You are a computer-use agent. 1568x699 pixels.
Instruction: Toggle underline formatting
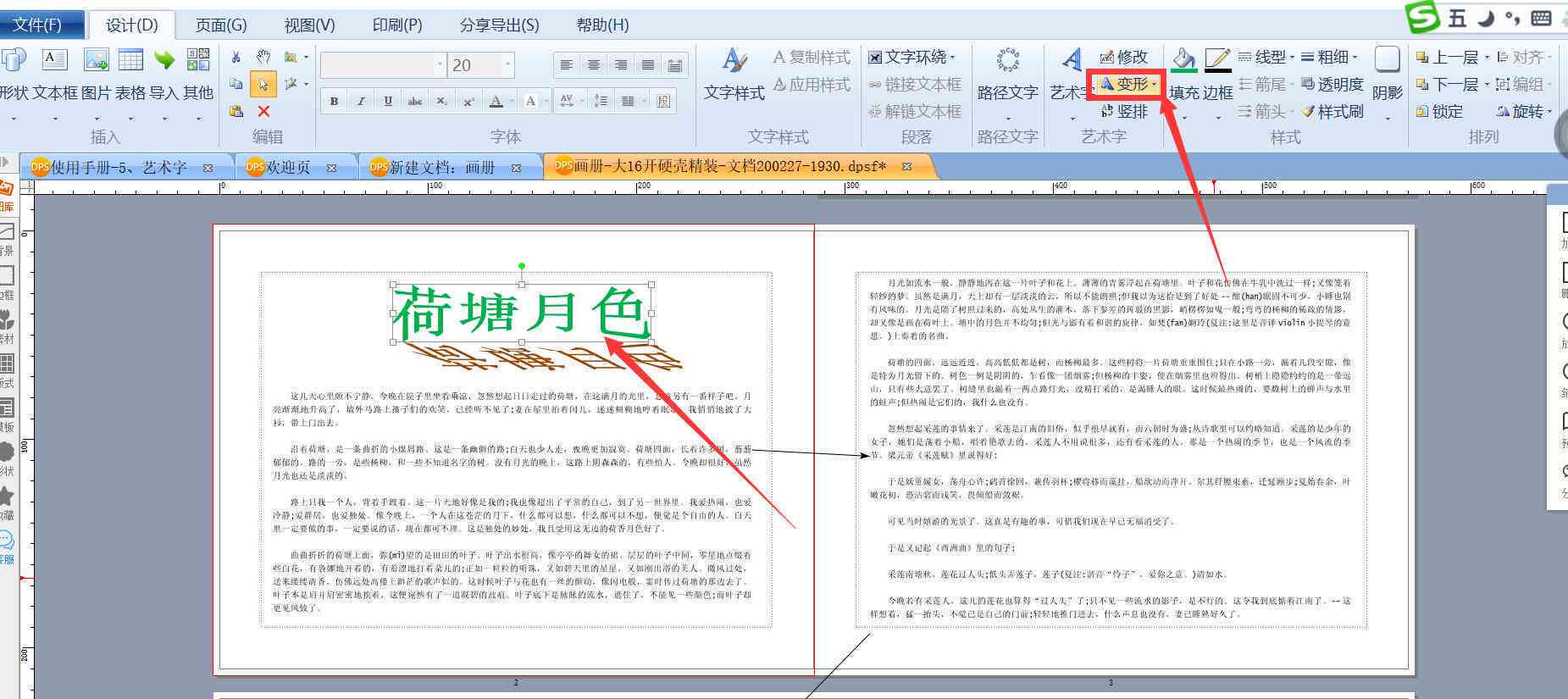[388, 101]
